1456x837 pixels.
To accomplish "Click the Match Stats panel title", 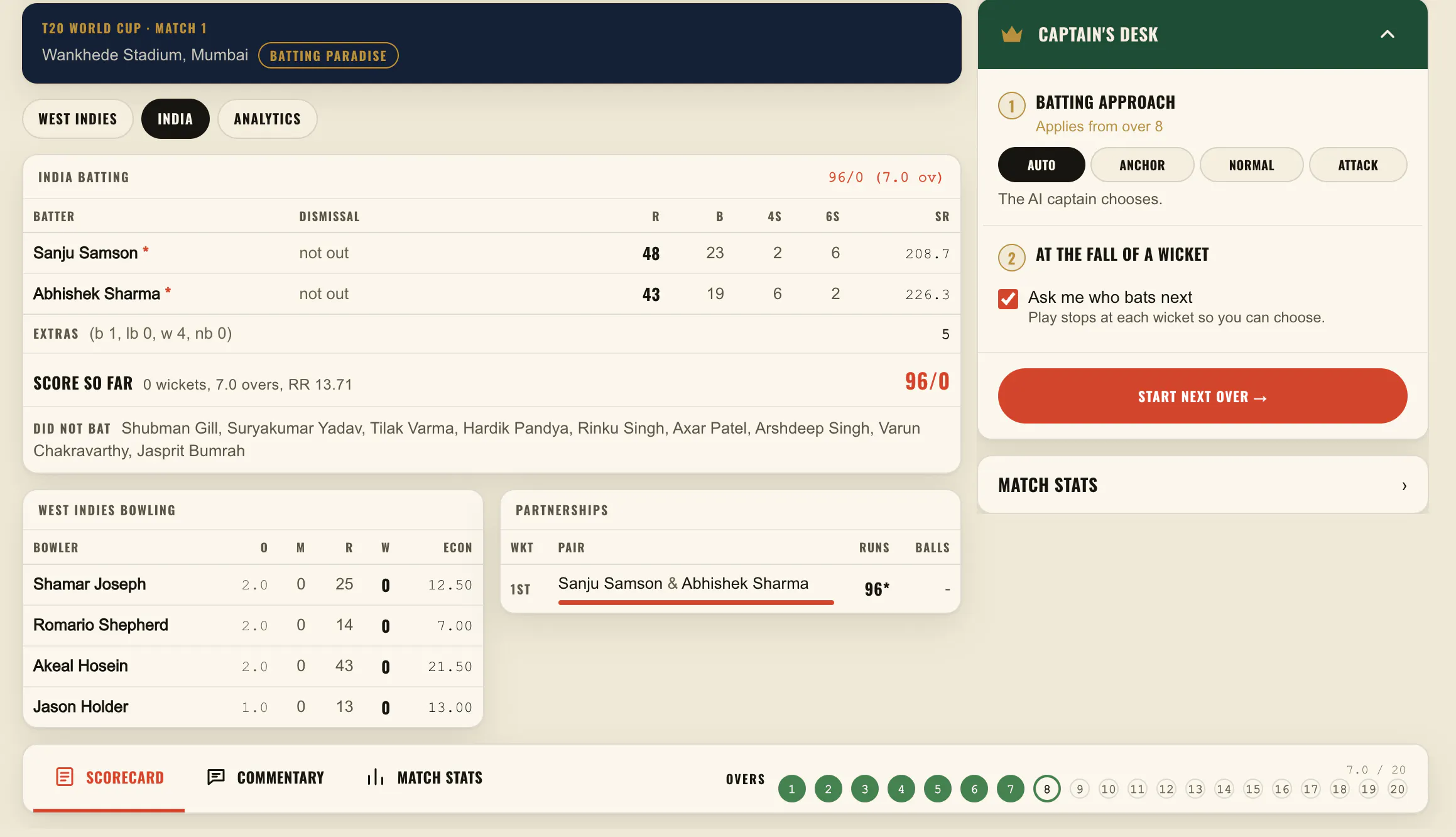I will [x=1048, y=485].
